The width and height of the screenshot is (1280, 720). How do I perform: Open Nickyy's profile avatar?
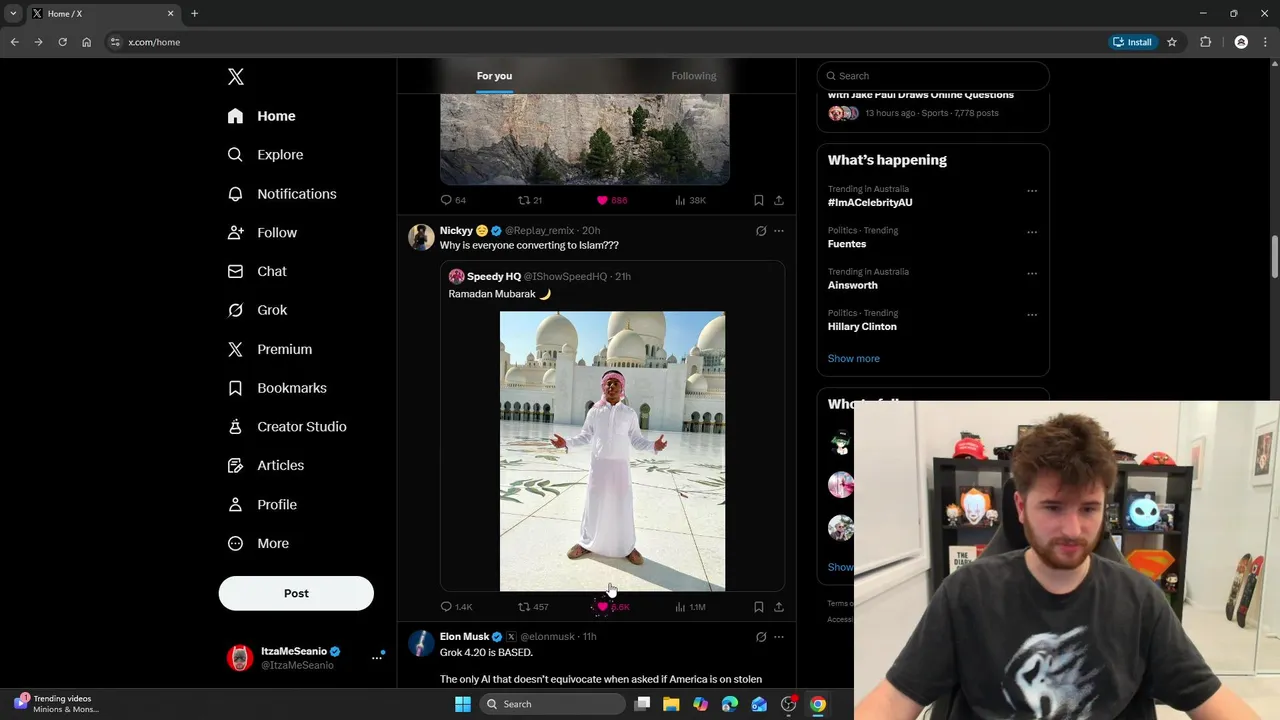pyautogui.click(x=421, y=237)
